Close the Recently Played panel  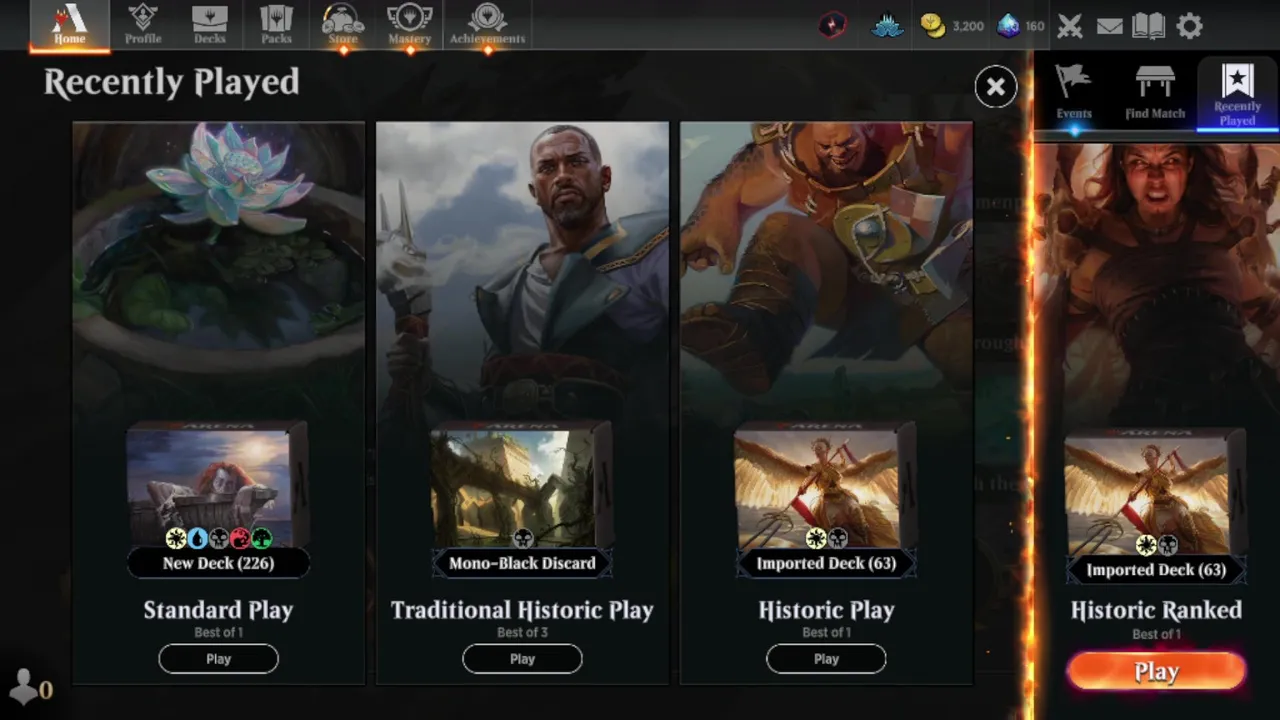[x=996, y=87]
